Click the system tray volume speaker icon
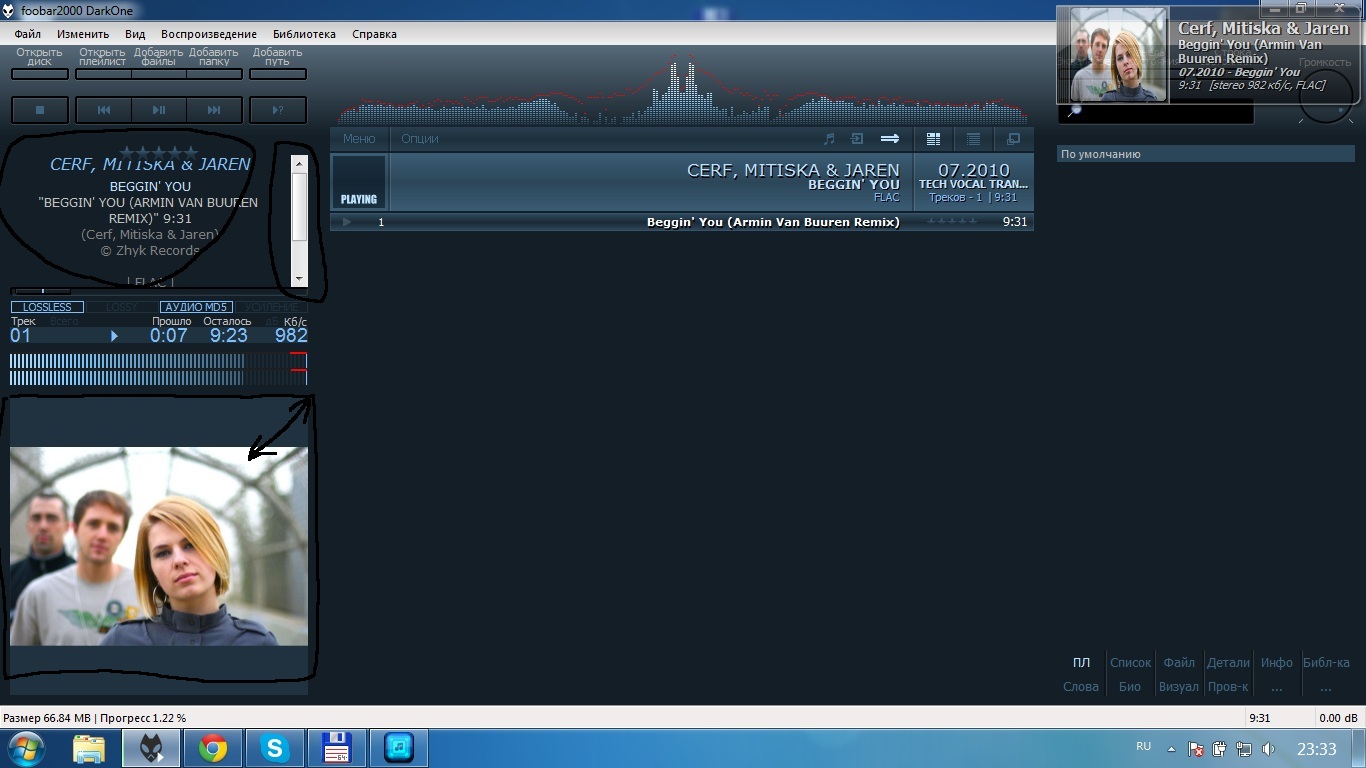1366x768 pixels. click(1269, 749)
